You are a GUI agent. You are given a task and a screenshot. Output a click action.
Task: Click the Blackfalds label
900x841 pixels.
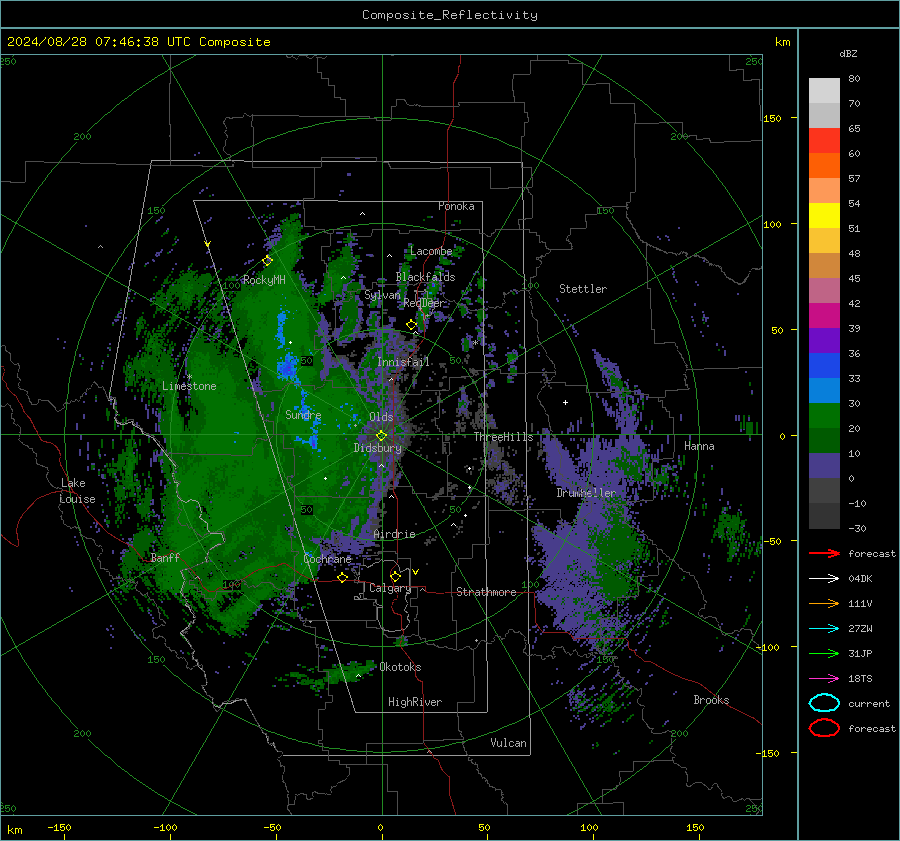pyautogui.click(x=425, y=277)
